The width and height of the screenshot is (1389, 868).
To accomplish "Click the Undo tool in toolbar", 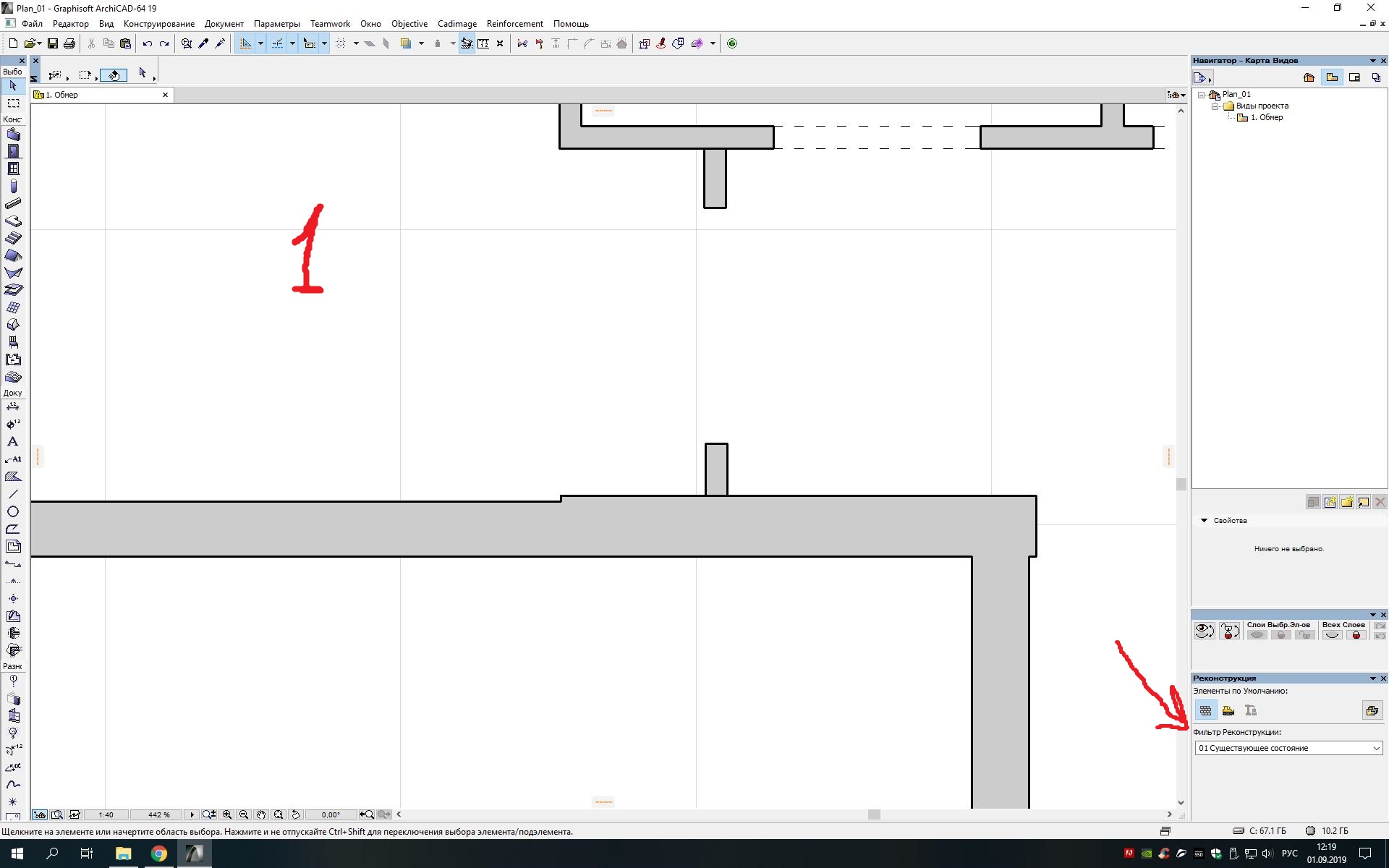I will click(x=146, y=43).
